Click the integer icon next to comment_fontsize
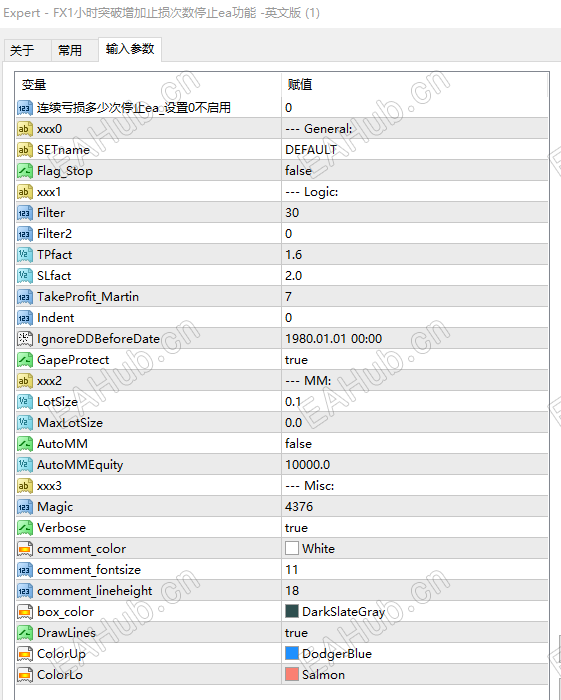Image resolution: width=561 pixels, height=700 pixels. pyautogui.click(x=25, y=570)
